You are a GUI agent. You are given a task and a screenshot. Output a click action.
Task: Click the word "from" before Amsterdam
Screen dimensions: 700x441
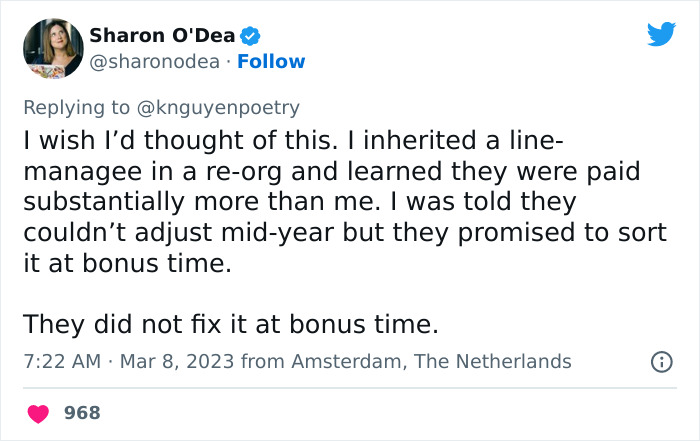pos(263,361)
